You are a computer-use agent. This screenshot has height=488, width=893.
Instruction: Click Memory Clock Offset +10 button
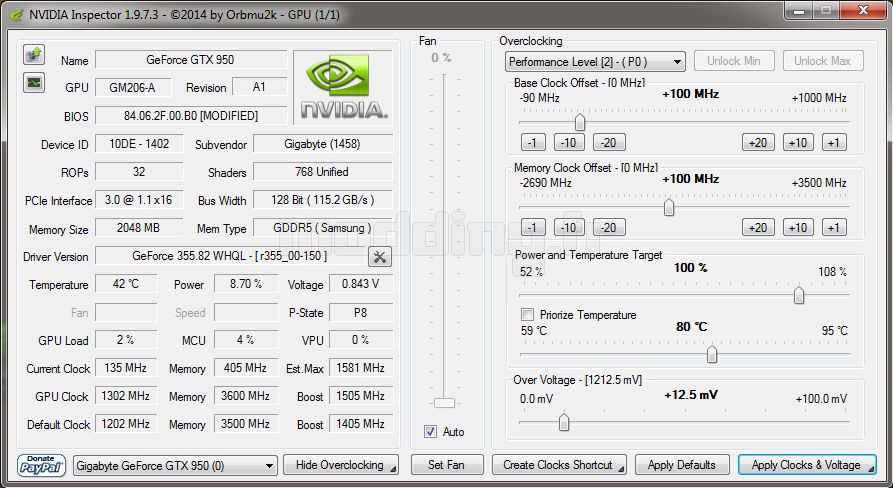click(x=798, y=228)
